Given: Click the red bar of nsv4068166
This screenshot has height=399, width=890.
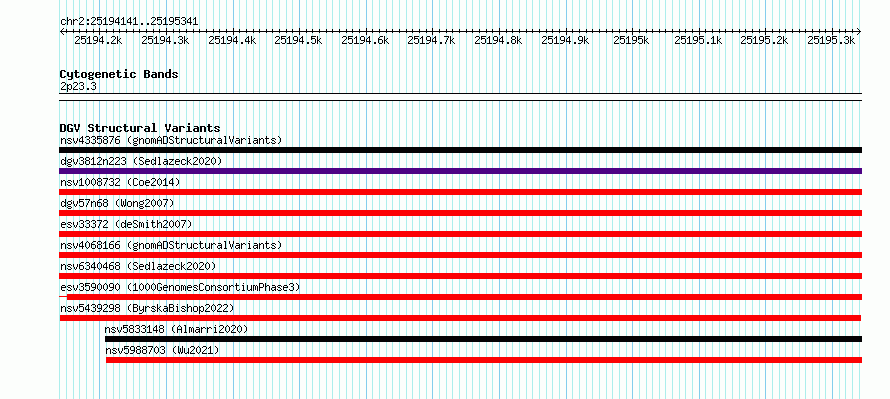Looking at the screenshot, I should [460, 255].
